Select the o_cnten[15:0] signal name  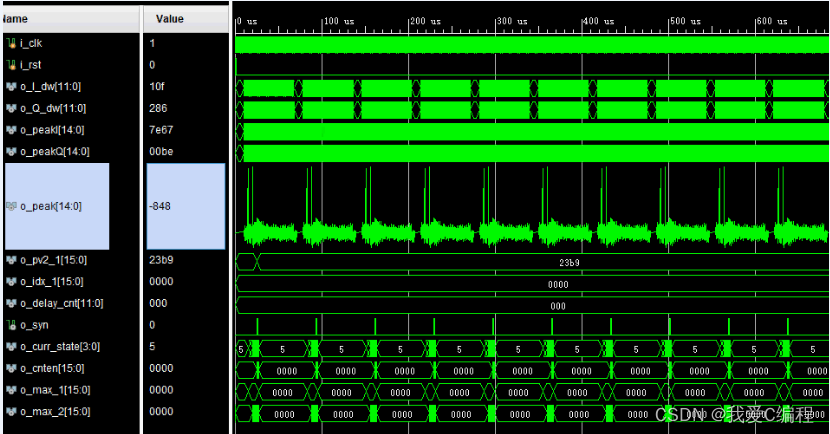pyautogui.click(x=53, y=369)
